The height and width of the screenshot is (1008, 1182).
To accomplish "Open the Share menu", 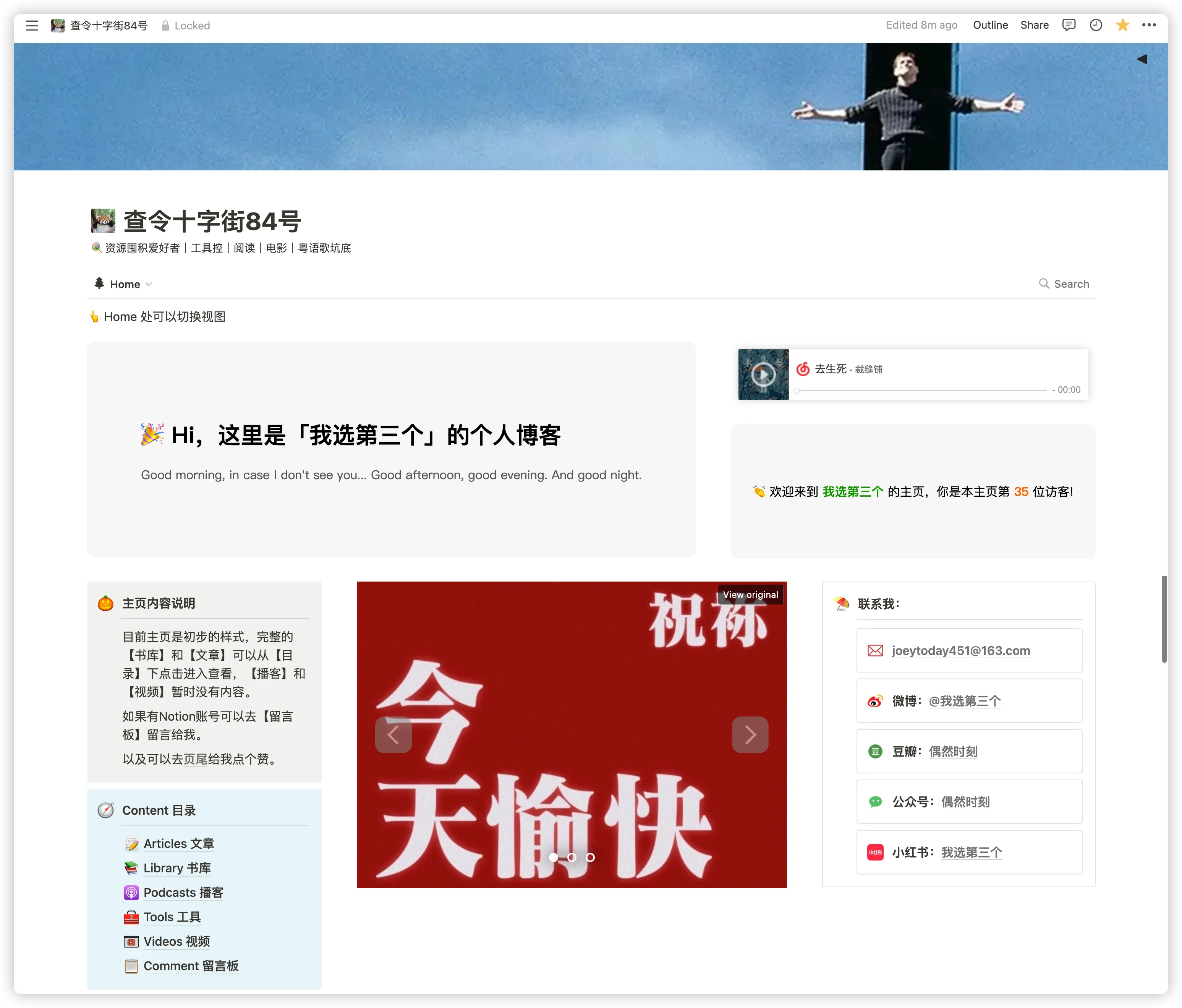I will point(1034,25).
